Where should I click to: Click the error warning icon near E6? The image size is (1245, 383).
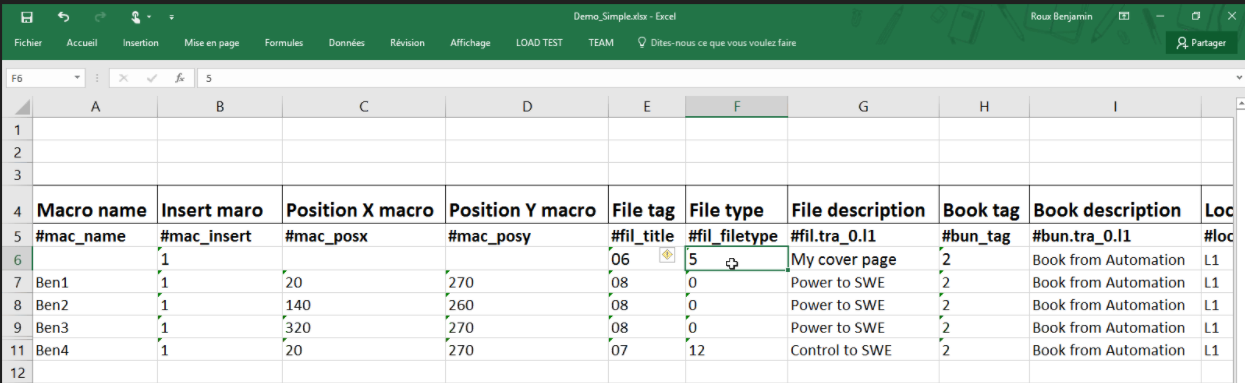(x=667, y=256)
